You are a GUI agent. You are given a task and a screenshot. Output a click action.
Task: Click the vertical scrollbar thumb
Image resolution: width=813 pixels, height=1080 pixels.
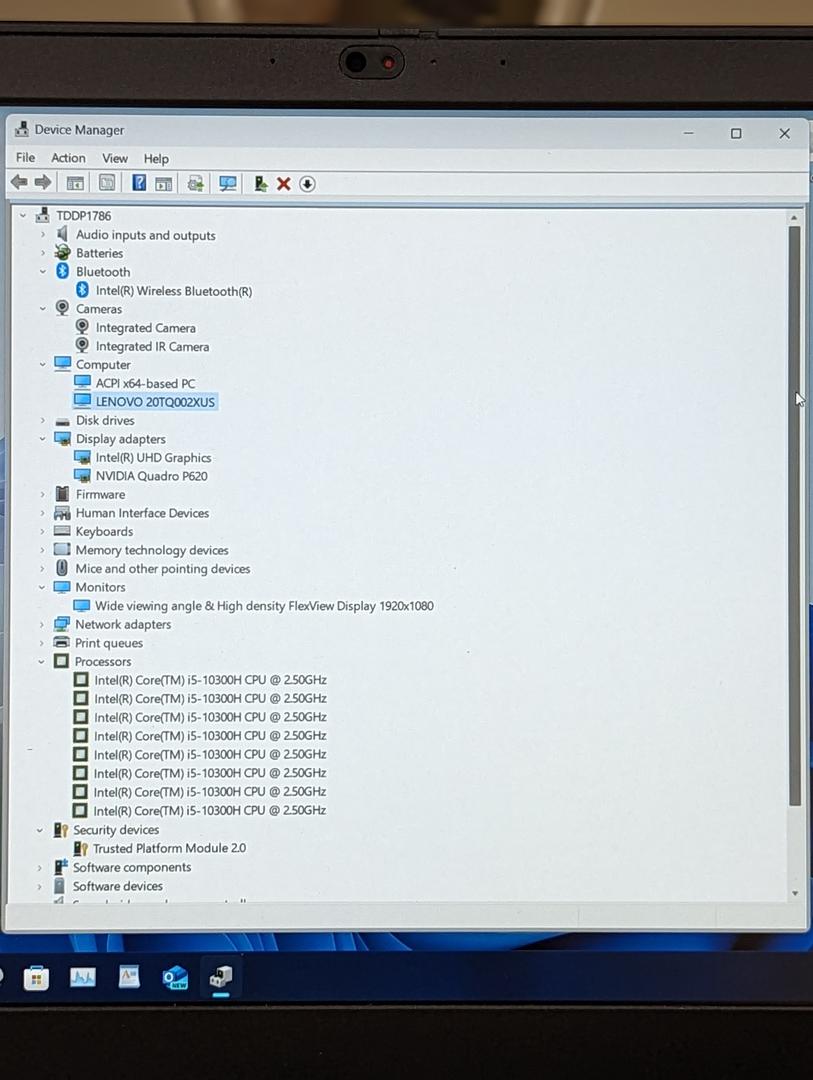tap(794, 516)
